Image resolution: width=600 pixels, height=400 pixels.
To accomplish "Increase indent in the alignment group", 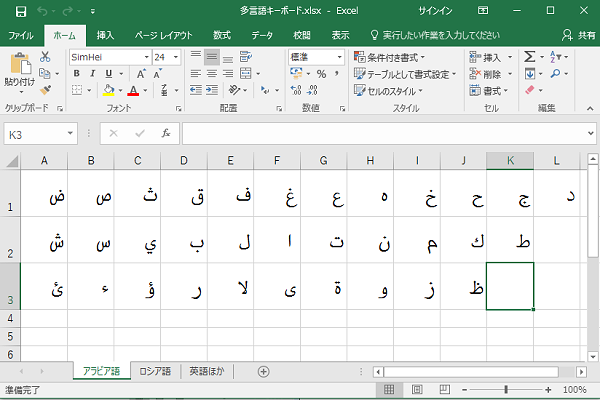I will [212, 90].
